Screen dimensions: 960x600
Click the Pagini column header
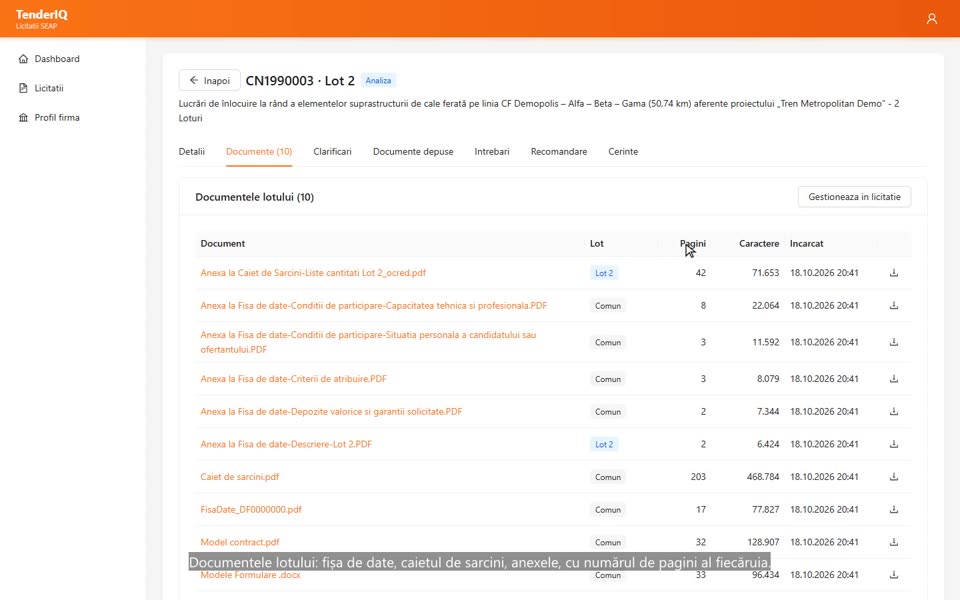[x=692, y=244]
